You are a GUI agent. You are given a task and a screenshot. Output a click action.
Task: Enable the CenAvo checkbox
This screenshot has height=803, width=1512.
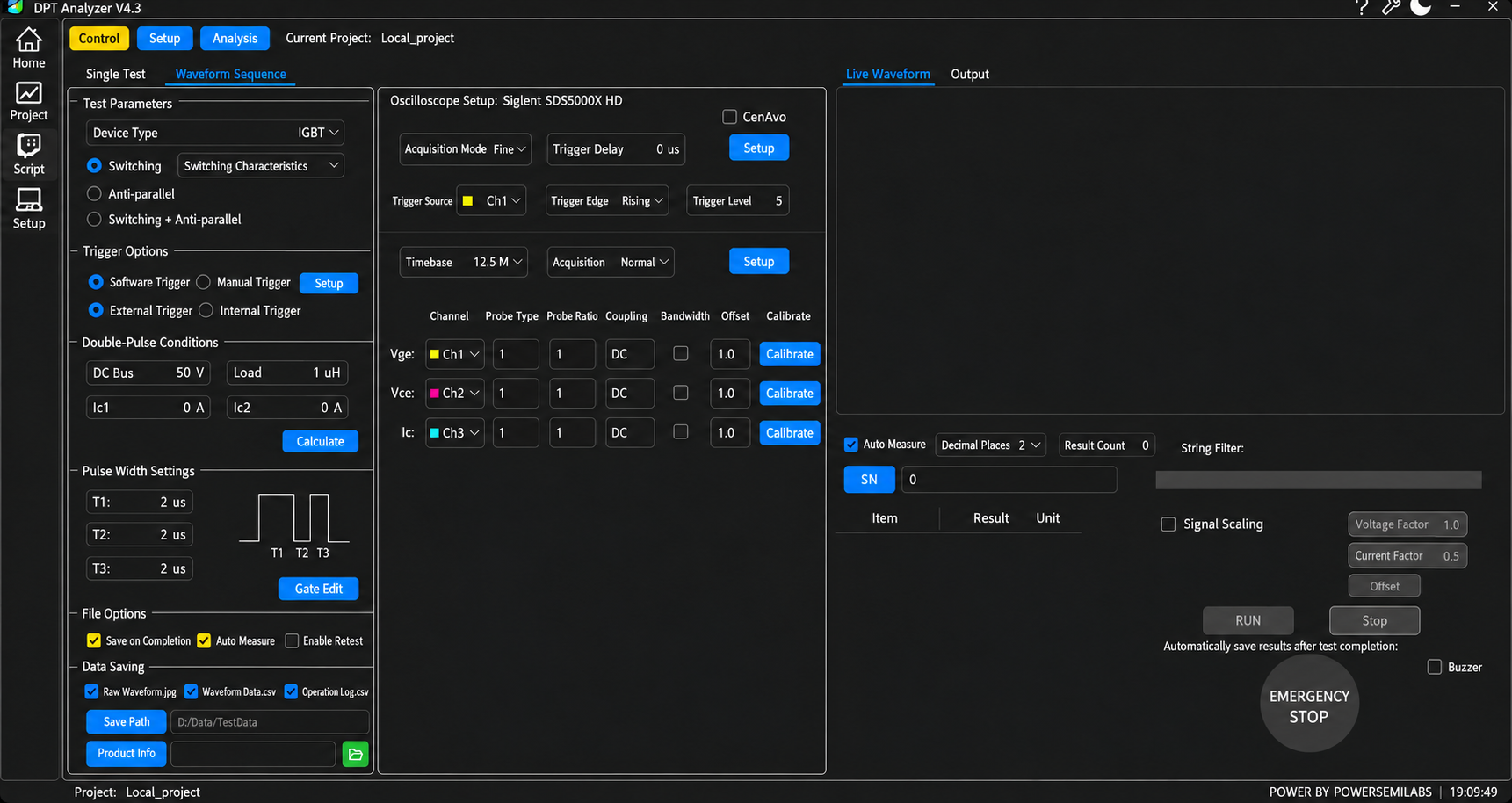coord(729,117)
